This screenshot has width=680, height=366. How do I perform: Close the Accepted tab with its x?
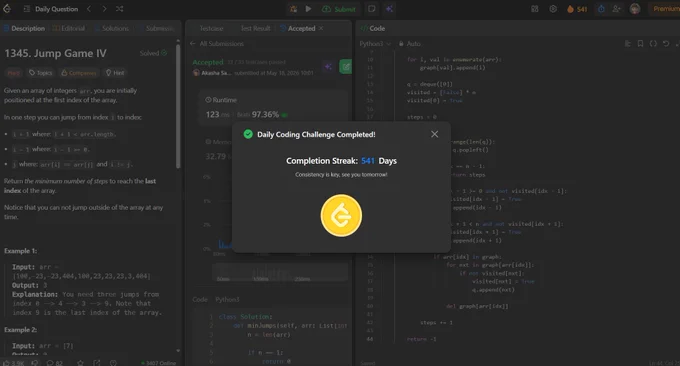click(321, 28)
